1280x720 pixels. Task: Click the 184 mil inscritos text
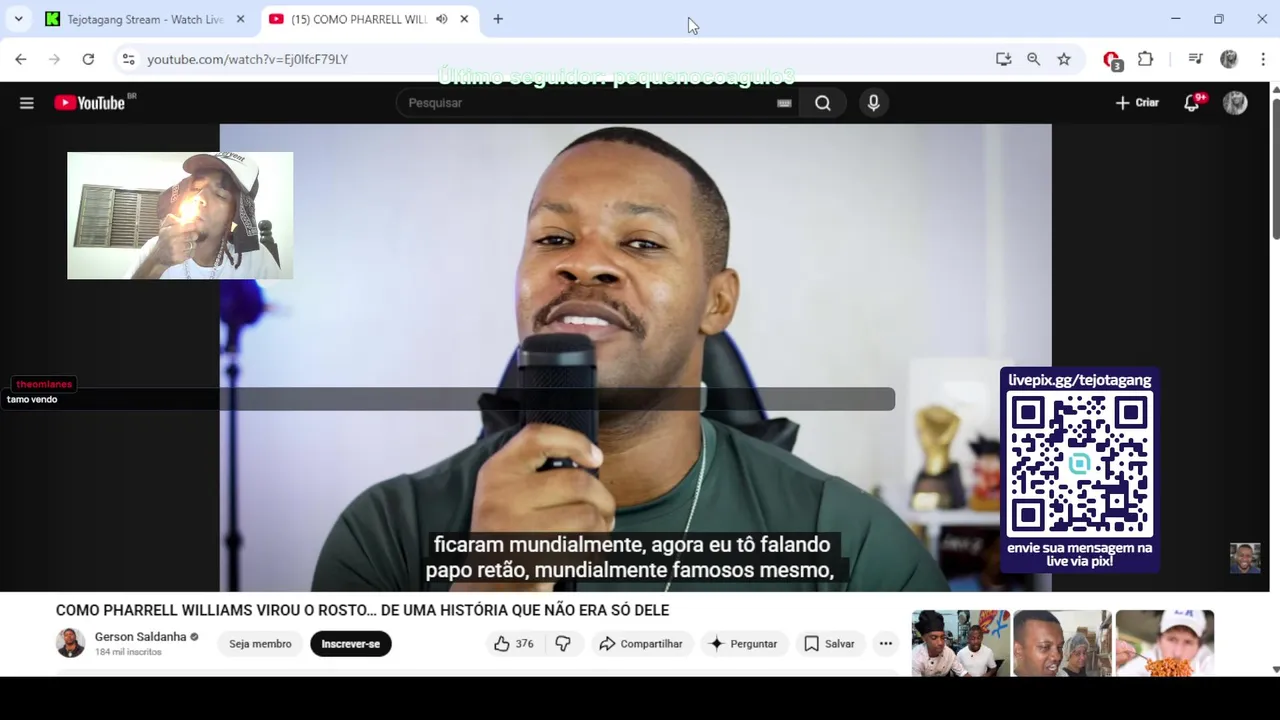click(128, 652)
